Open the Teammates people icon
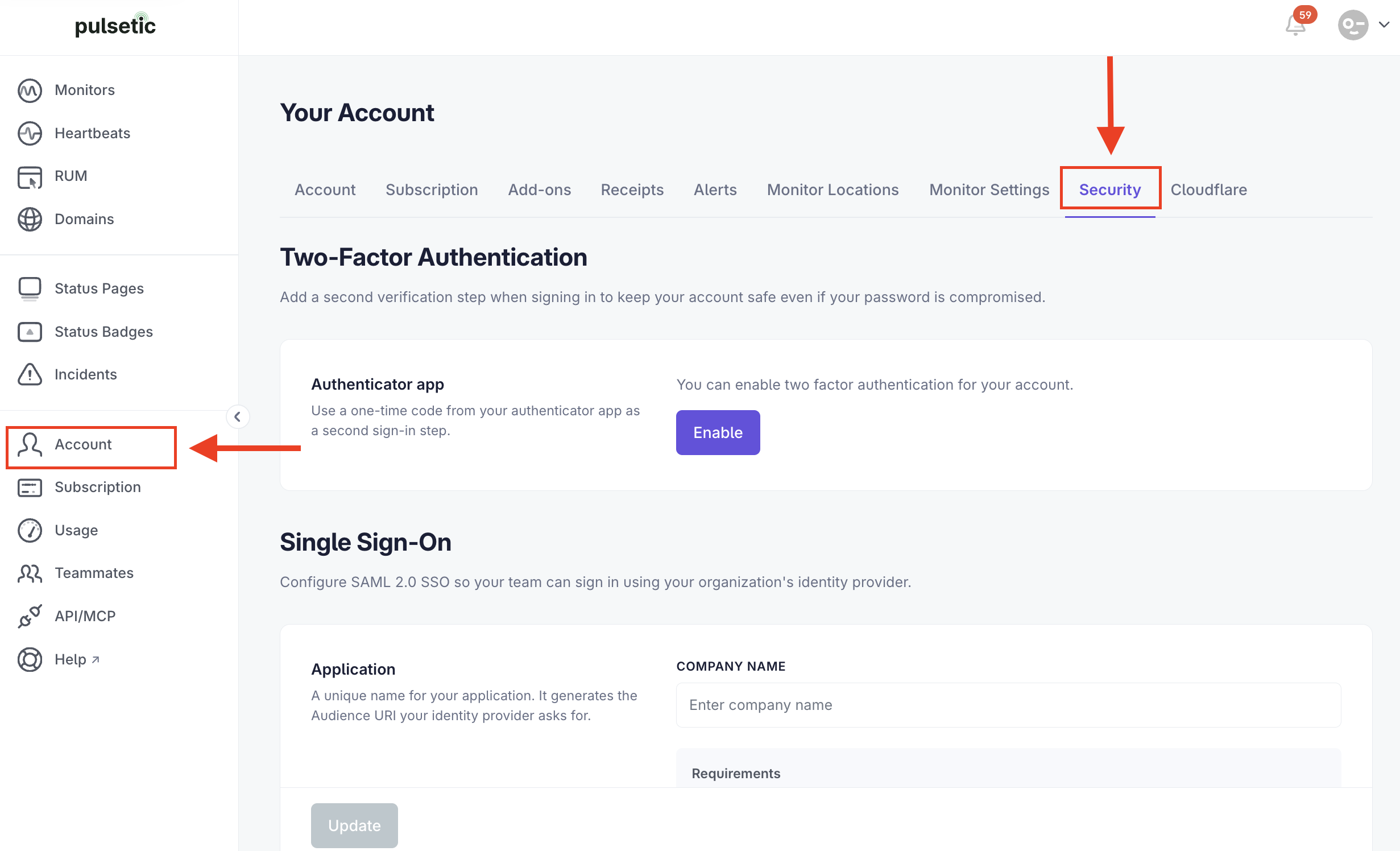Image resolution: width=1400 pixels, height=851 pixels. point(30,573)
